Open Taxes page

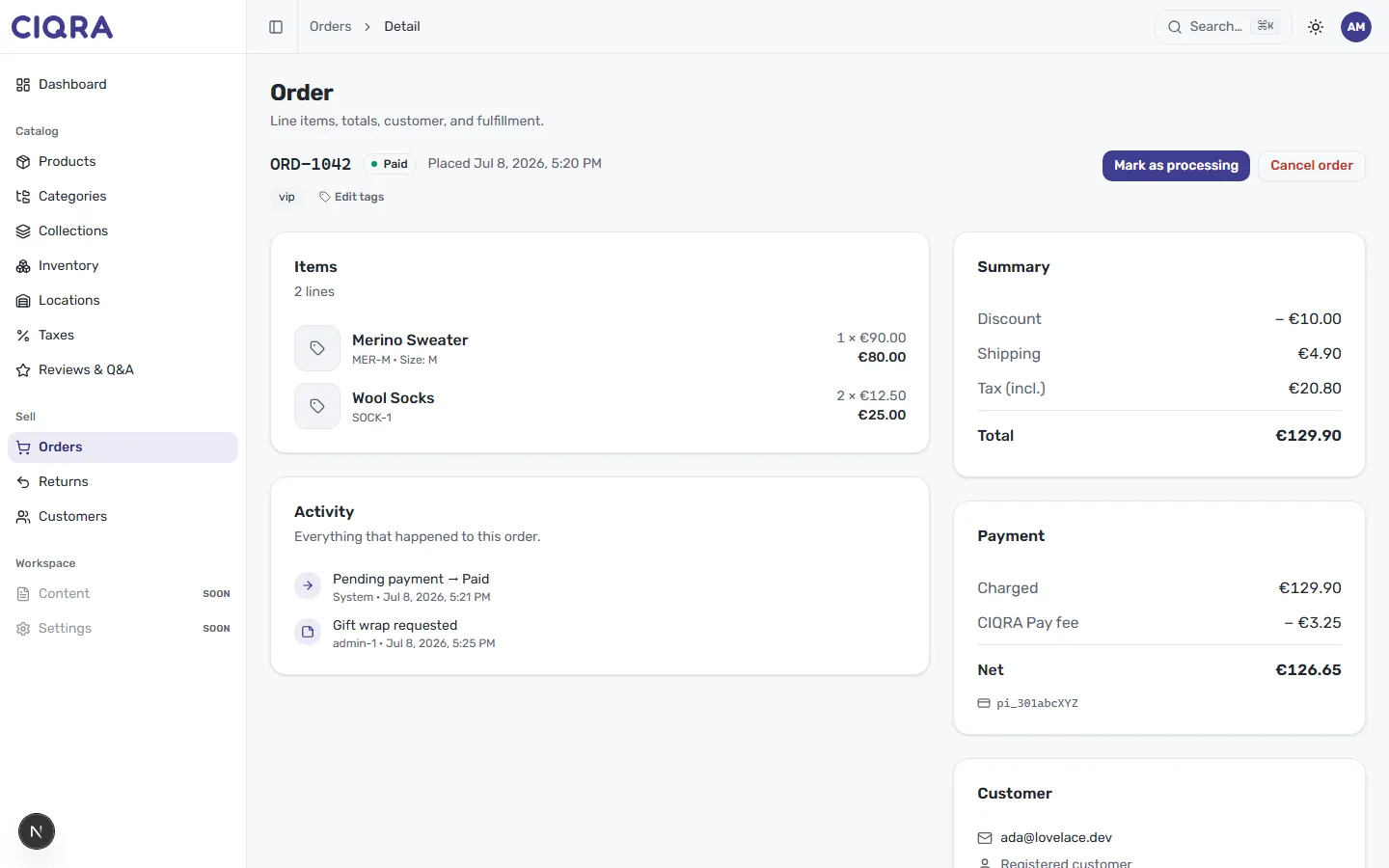click(x=123, y=336)
